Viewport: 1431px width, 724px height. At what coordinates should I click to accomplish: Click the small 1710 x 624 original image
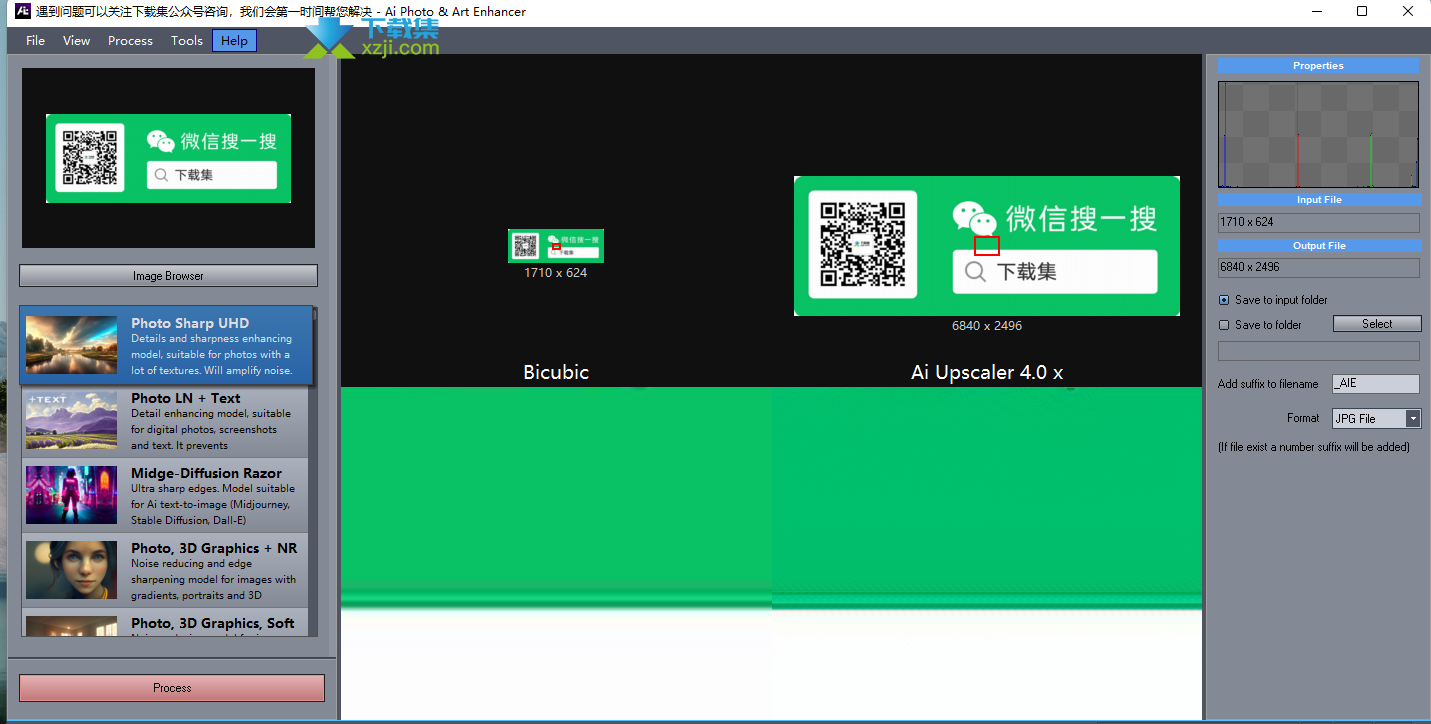pyautogui.click(x=556, y=246)
